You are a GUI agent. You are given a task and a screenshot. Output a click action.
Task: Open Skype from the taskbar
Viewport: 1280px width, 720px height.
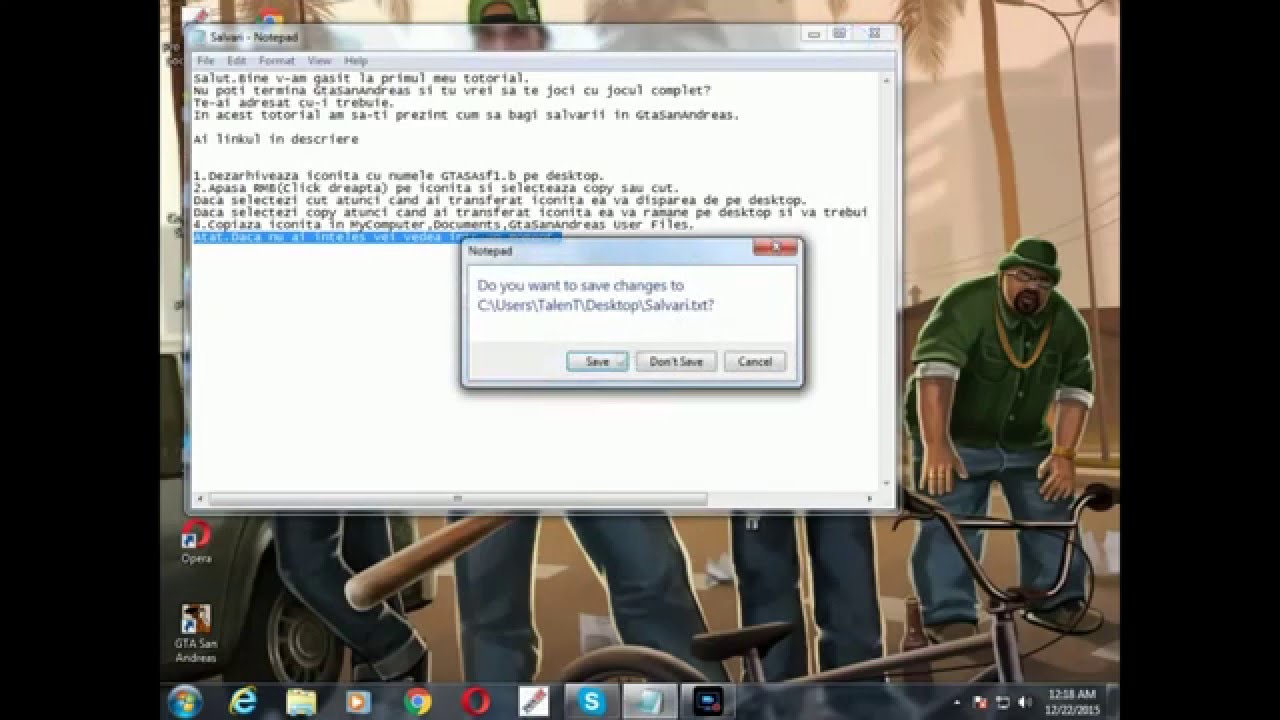click(x=592, y=701)
